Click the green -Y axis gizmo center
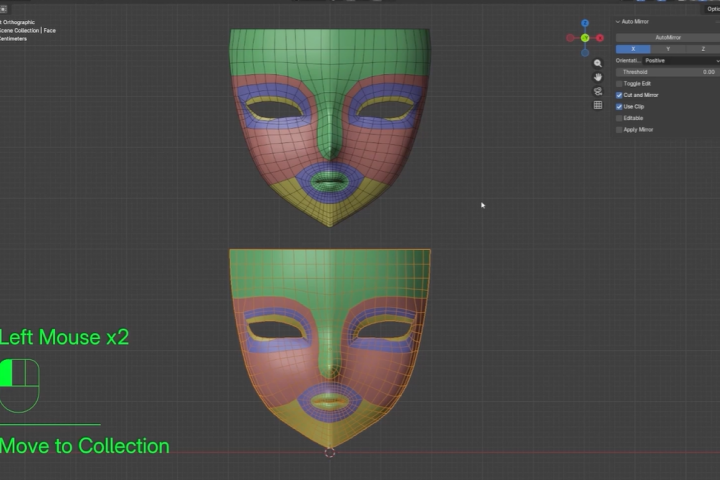 pyautogui.click(x=585, y=38)
